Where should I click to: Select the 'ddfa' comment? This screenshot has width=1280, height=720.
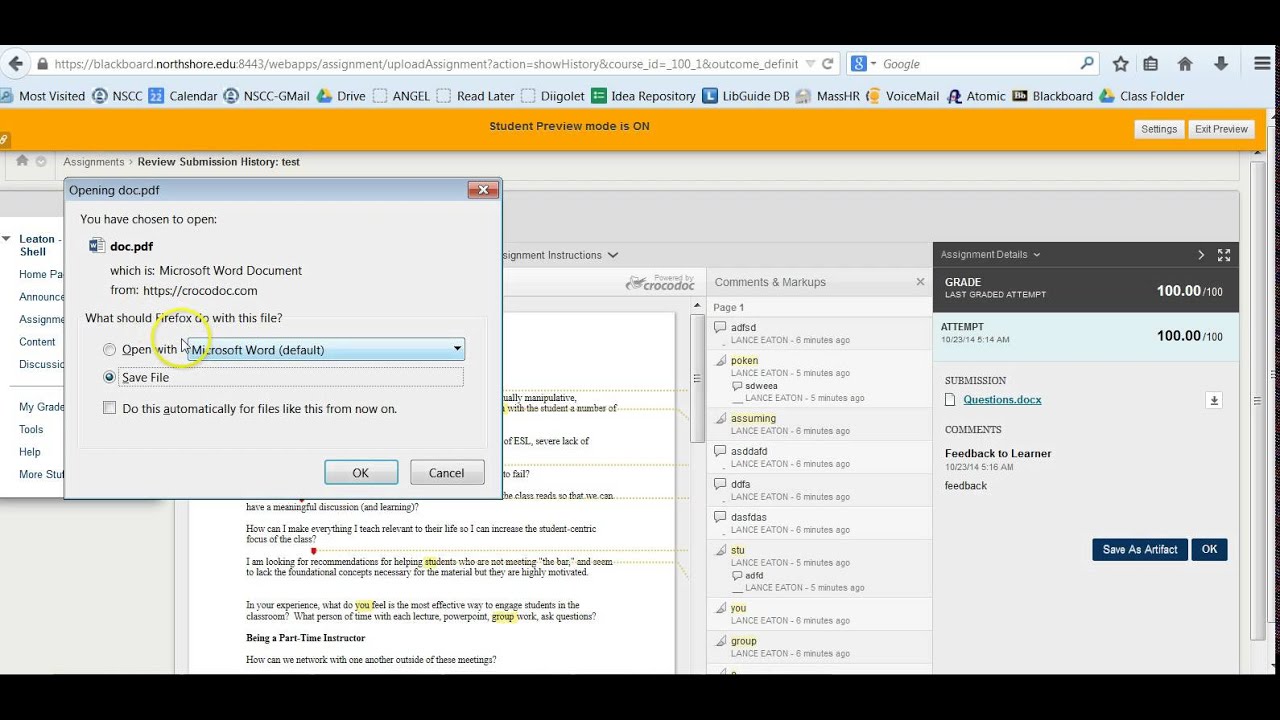point(821,490)
